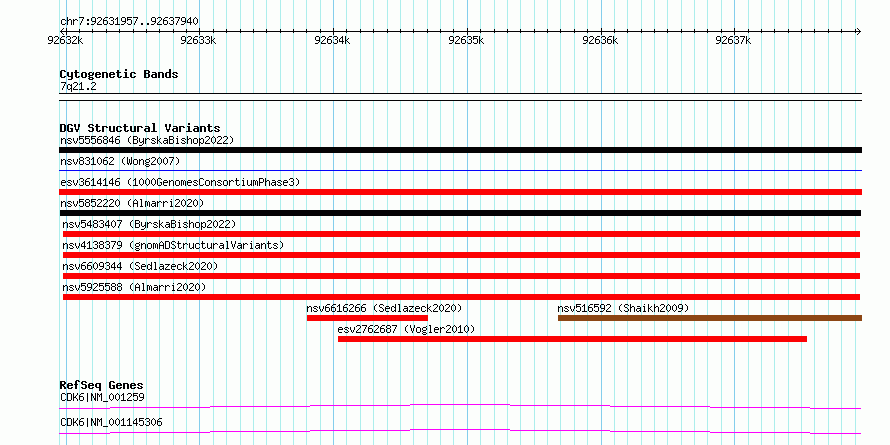Open the esv3614146 (1000GenomesConsortiumPhase3) label

180,182
